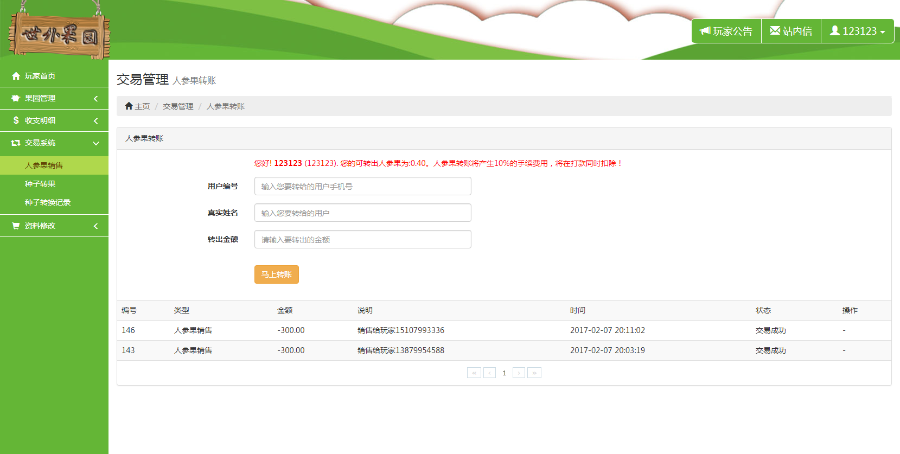Expand 收支明细 chevron in sidebar
Image resolution: width=900 pixels, height=454 pixels.
[x=95, y=121]
